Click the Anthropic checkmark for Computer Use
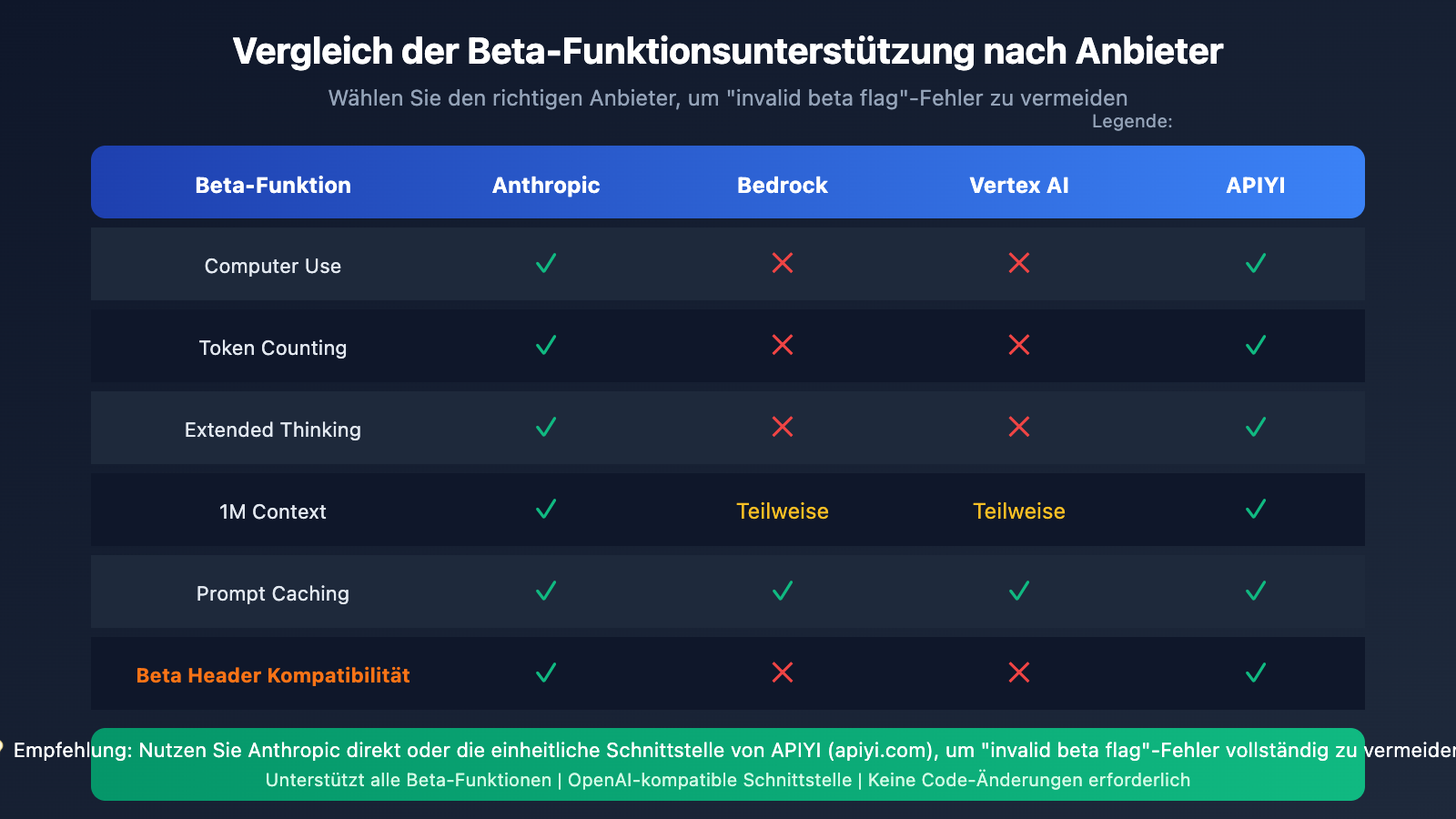This screenshot has height=819, width=1456. coord(546,264)
